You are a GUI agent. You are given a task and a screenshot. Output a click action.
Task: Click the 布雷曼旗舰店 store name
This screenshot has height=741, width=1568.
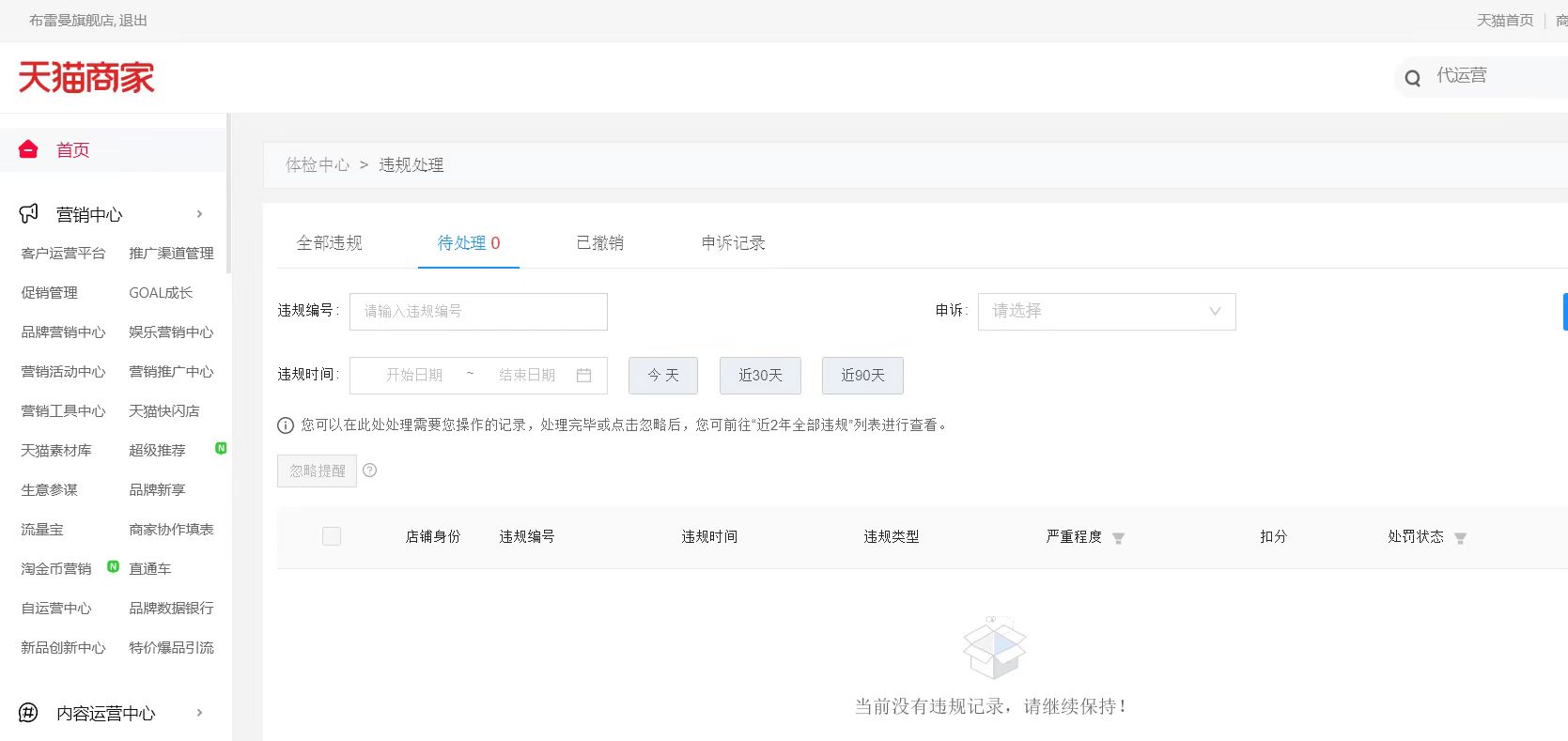coord(70,21)
